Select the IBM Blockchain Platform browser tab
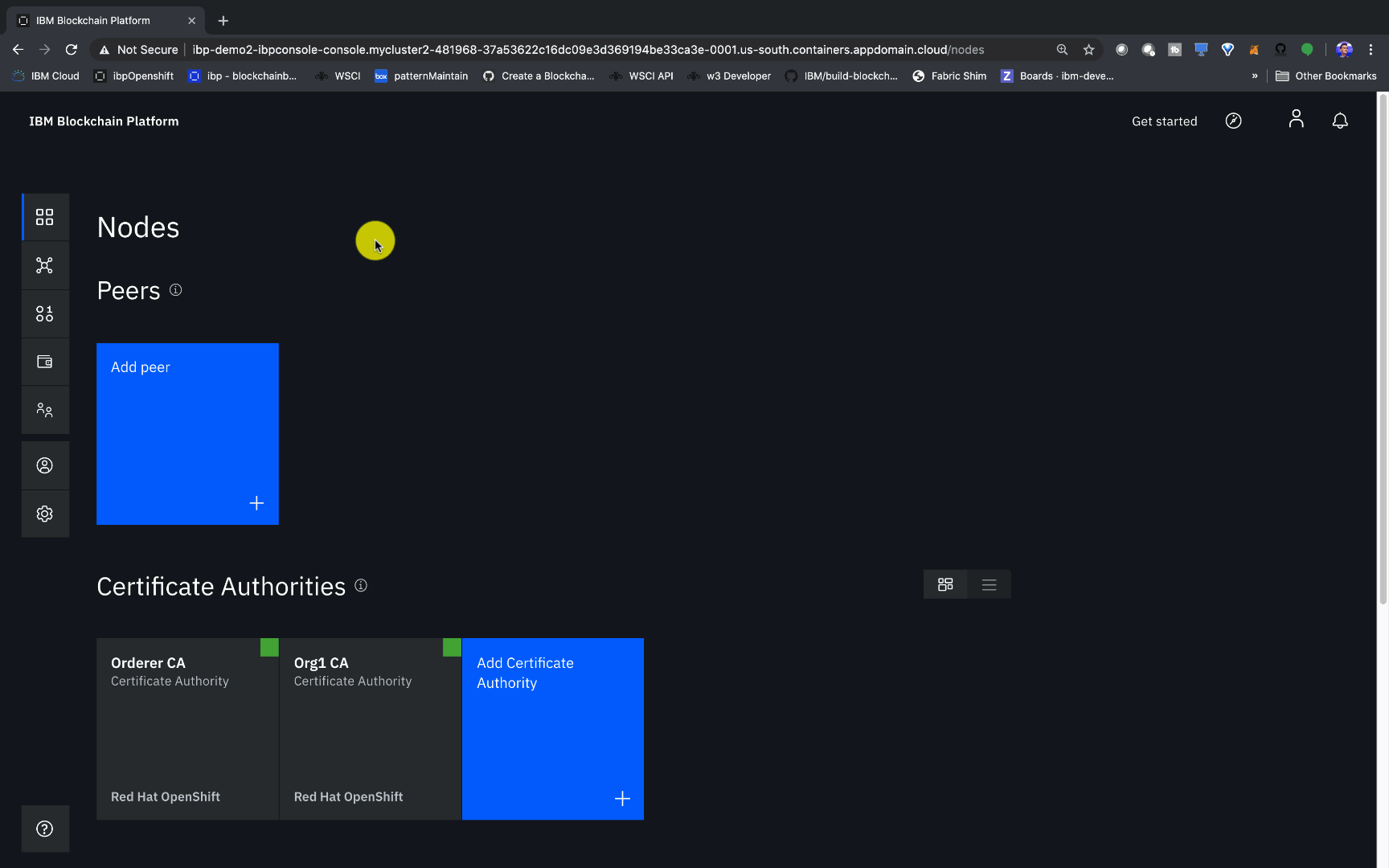1389x868 pixels. [106, 20]
